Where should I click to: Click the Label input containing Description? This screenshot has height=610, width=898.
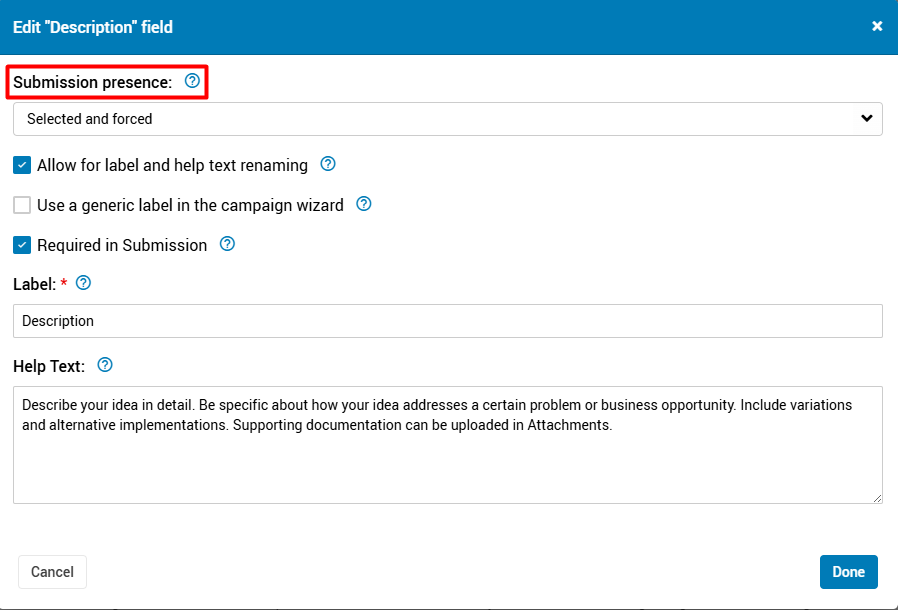[x=448, y=321]
